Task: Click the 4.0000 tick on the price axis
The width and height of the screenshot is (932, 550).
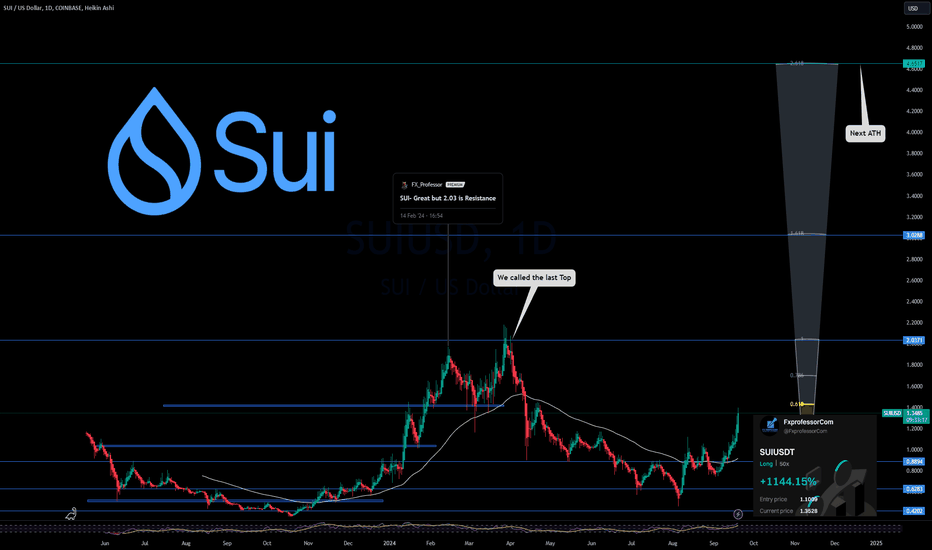Action: 914,133
